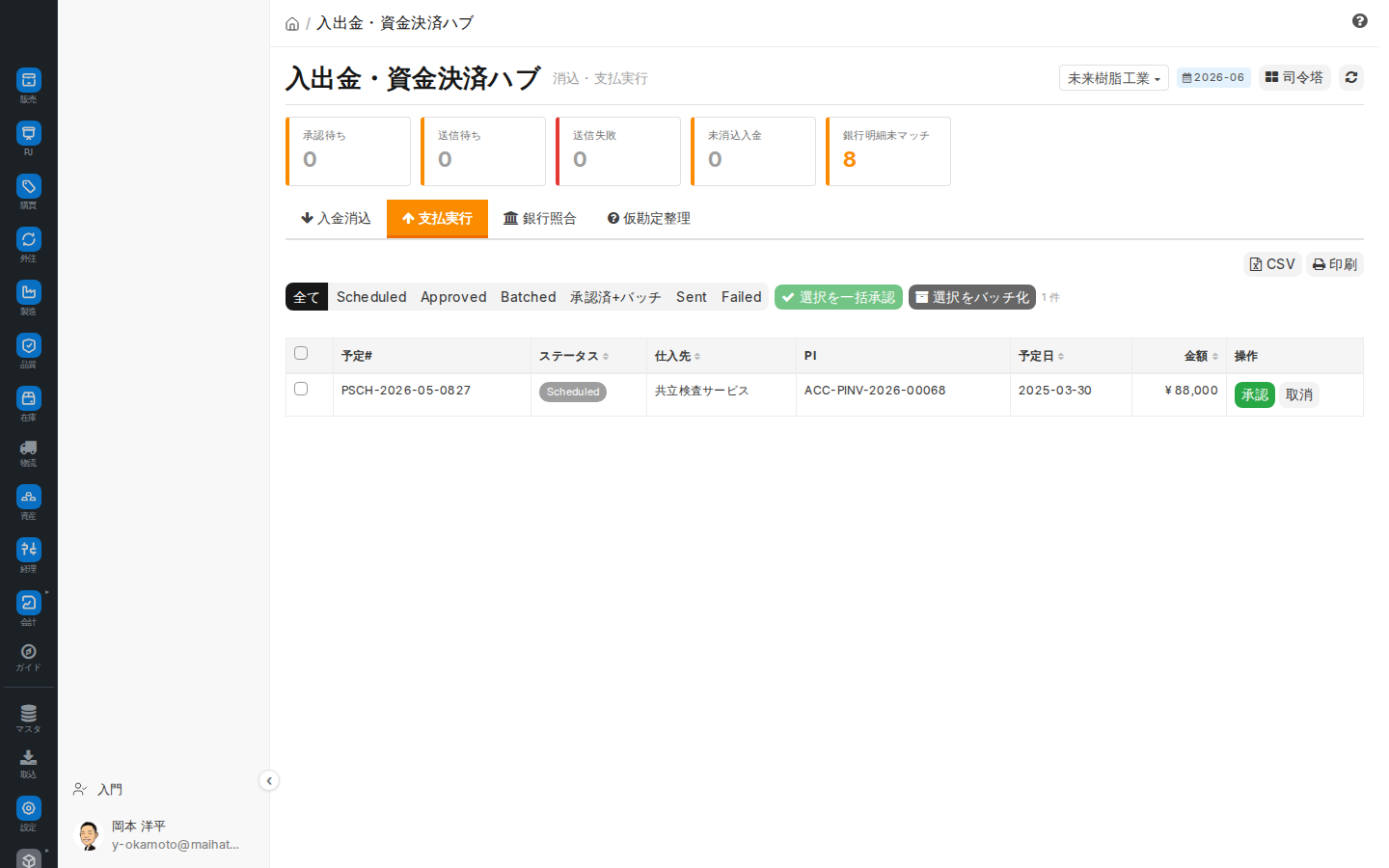Filter list by 承認済+バッチ

[615, 297]
